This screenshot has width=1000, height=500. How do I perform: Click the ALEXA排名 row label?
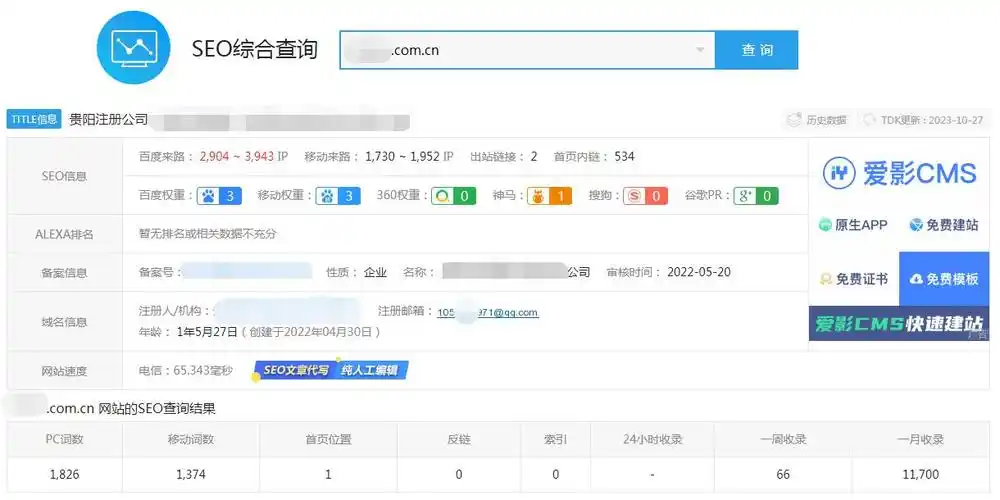pos(64,234)
